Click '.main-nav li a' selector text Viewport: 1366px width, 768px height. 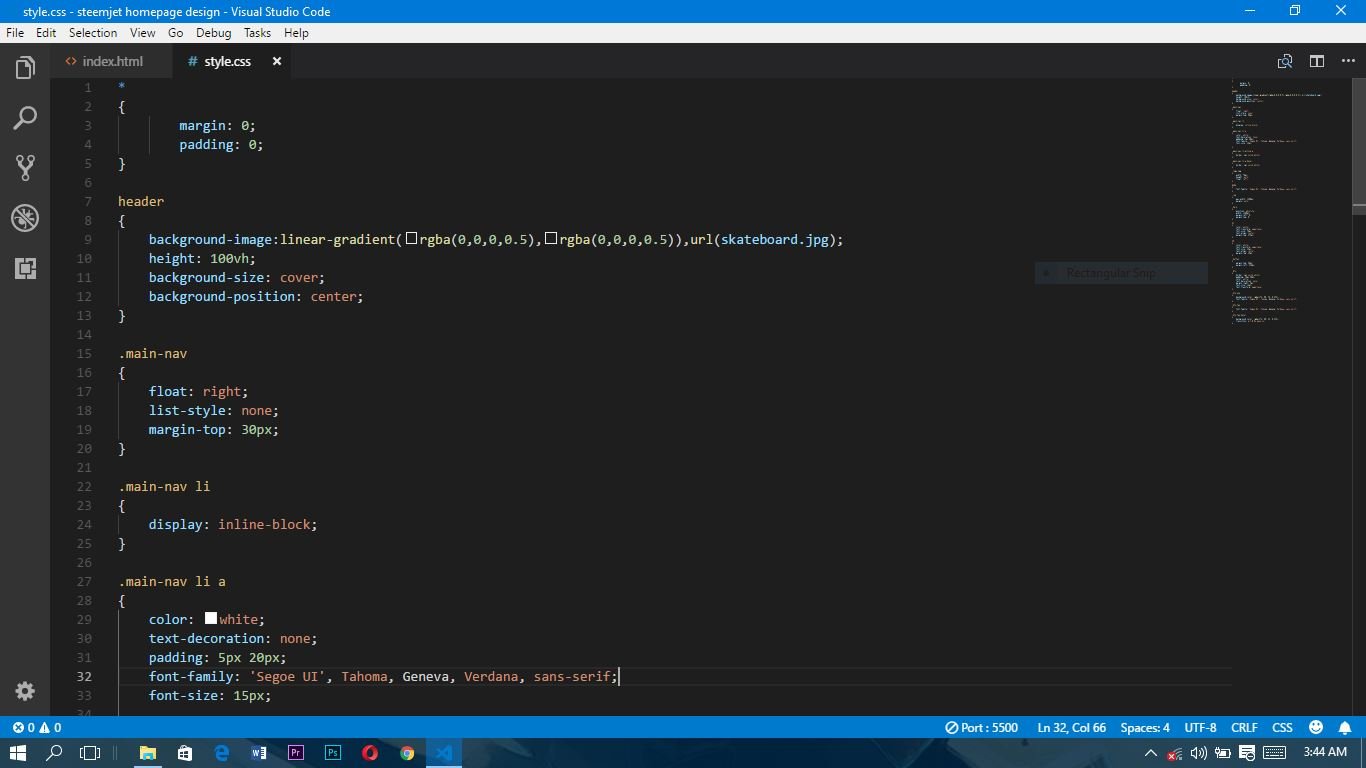[x=172, y=581]
